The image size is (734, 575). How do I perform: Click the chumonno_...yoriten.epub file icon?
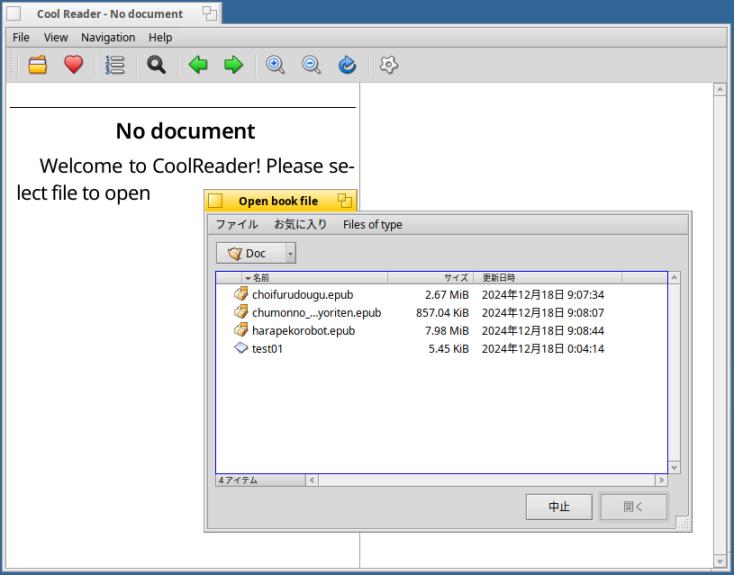coord(241,312)
